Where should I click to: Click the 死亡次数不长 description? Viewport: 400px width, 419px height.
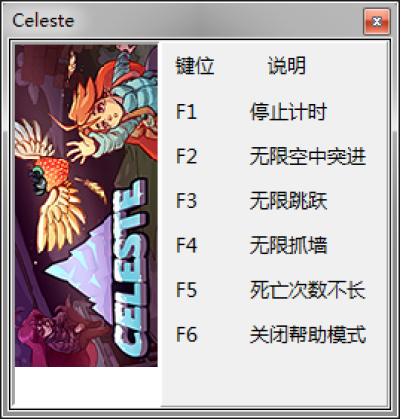click(x=308, y=290)
